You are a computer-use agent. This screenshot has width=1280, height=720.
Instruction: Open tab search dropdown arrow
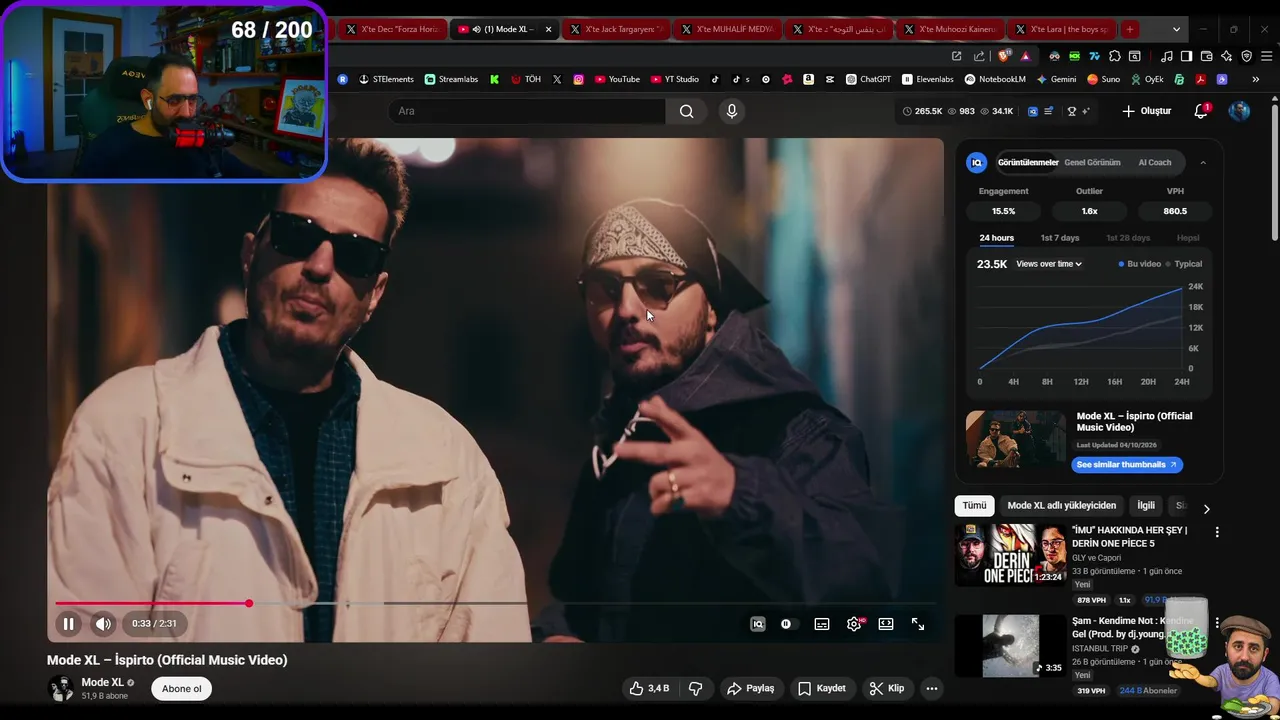click(x=1177, y=29)
